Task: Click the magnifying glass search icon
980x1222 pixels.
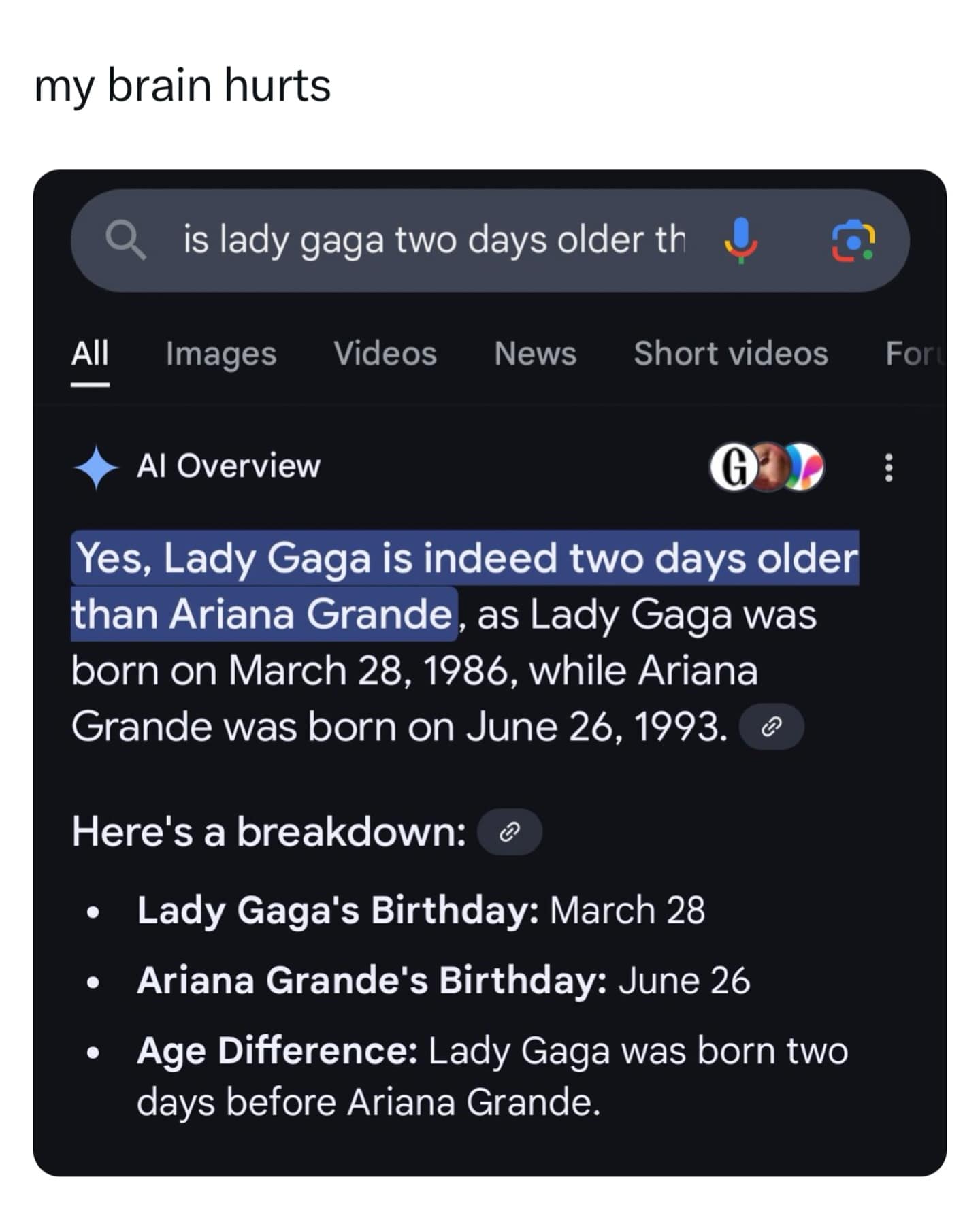Action: coord(125,241)
